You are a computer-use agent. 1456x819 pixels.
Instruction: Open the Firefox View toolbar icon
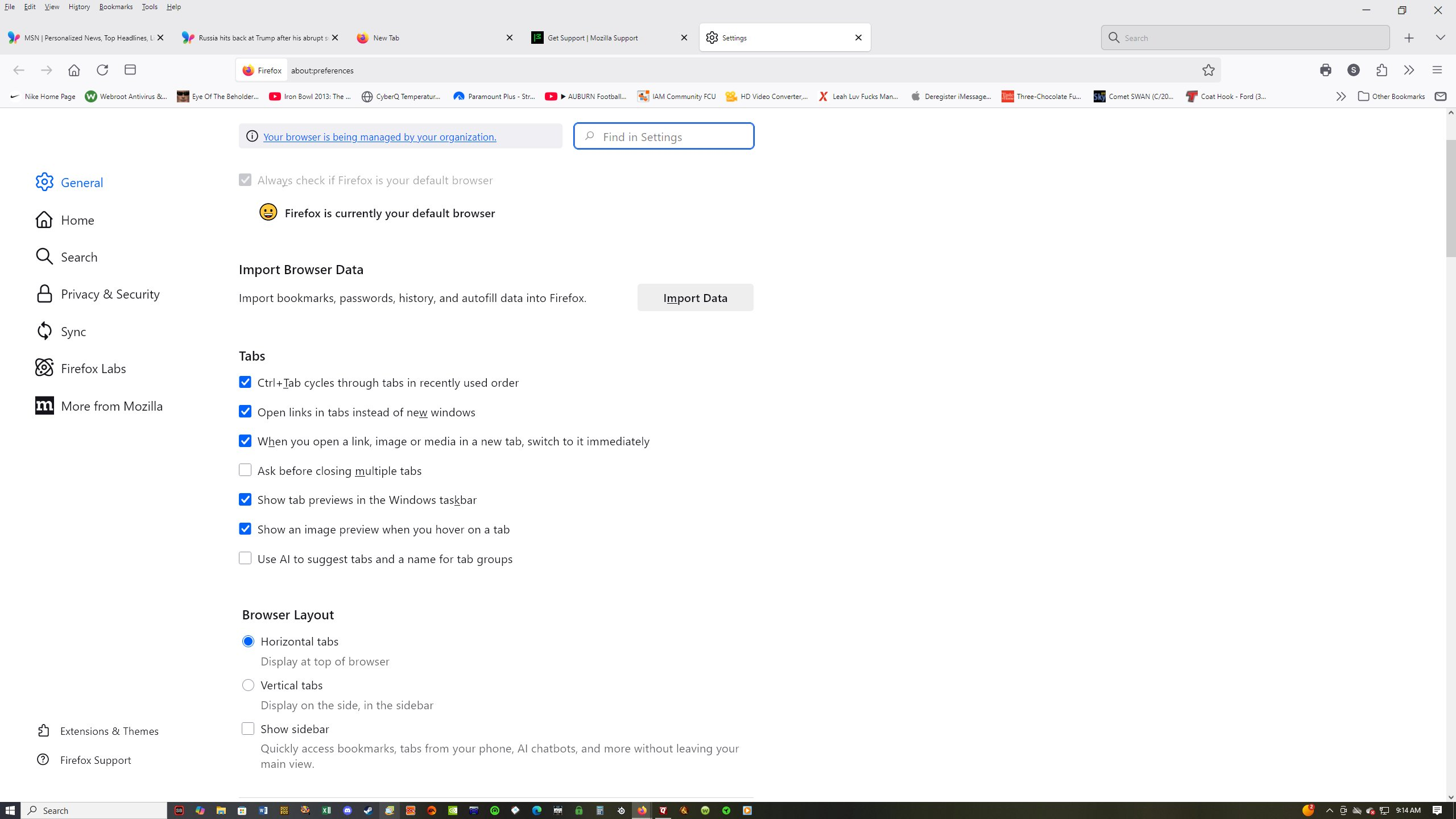[x=130, y=70]
